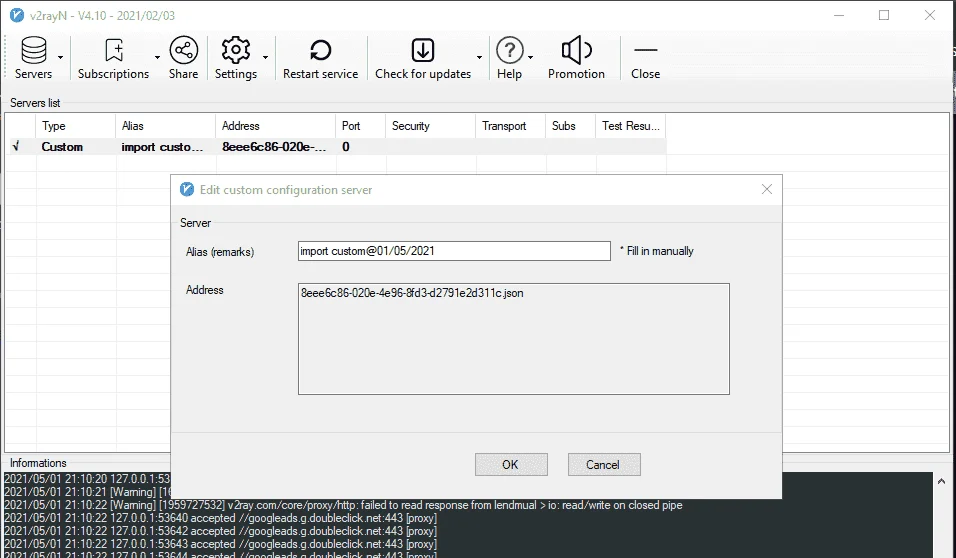Sort by the Test Resu... column header
Image resolution: width=956 pixels, height=558 pixels.
click(630, 126)
